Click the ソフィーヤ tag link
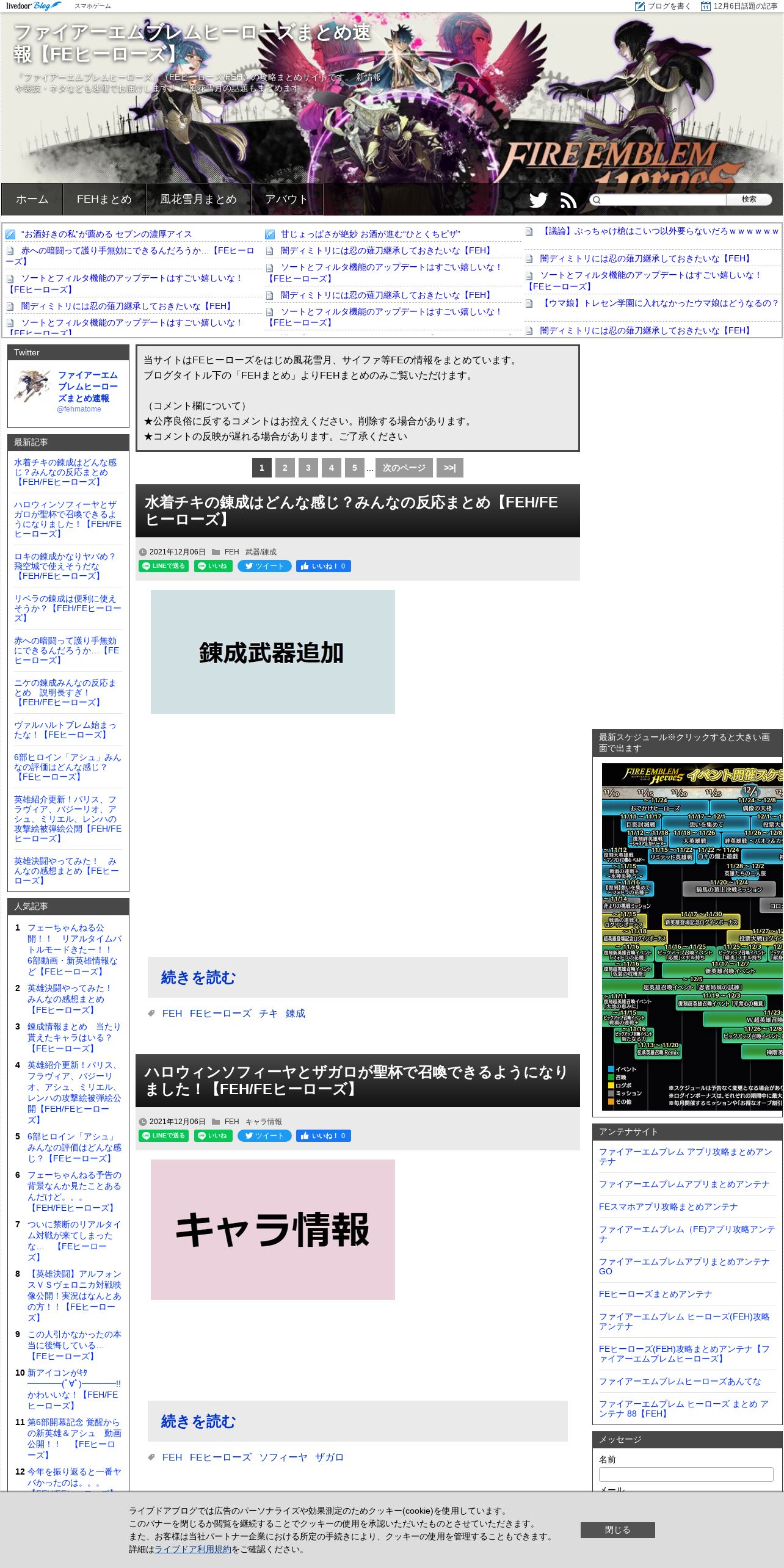This screenshot has width=784, height=1568. [283, 1457]
